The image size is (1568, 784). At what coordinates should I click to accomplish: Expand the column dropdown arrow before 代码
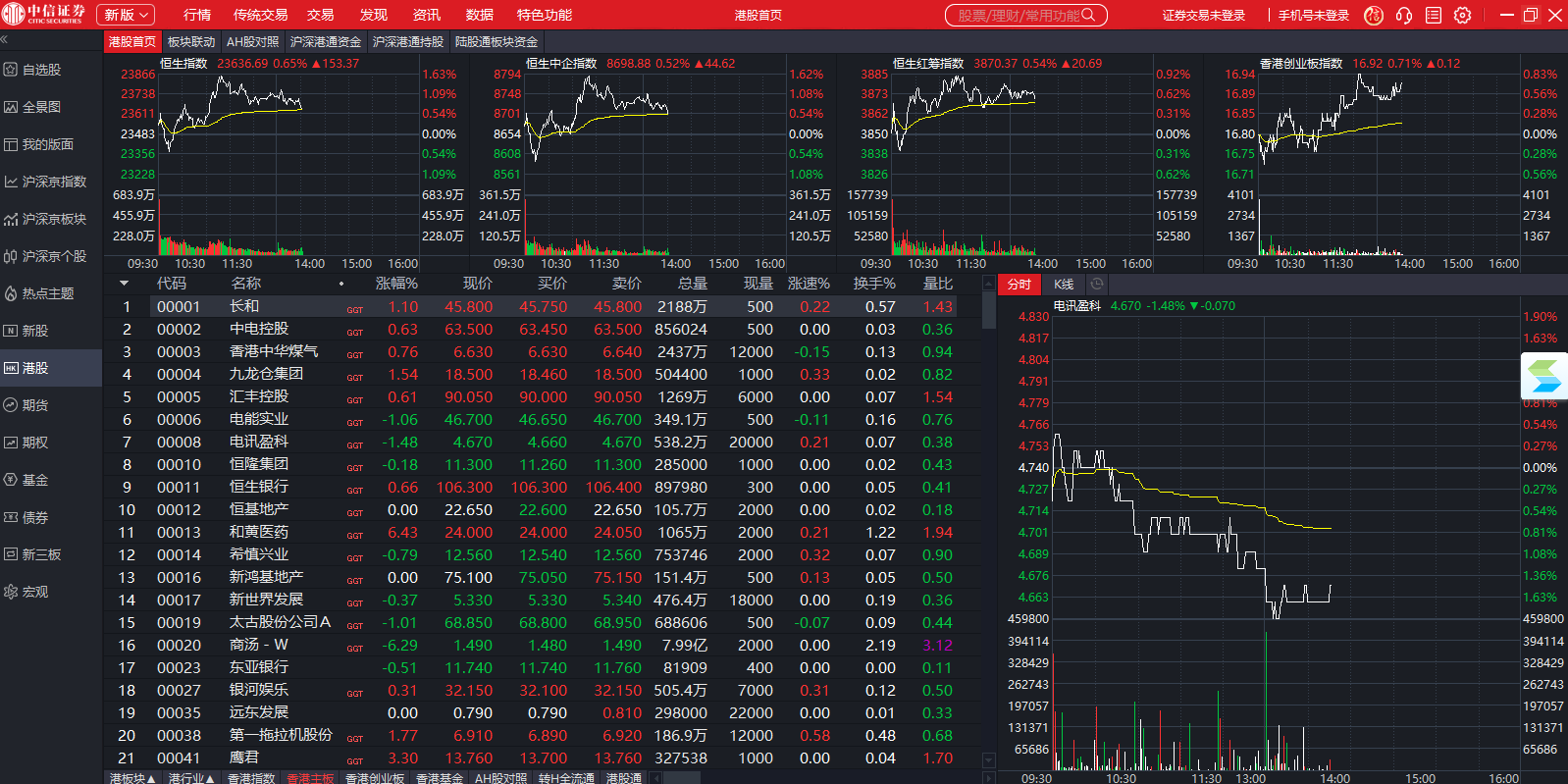(x=125, y=284)
